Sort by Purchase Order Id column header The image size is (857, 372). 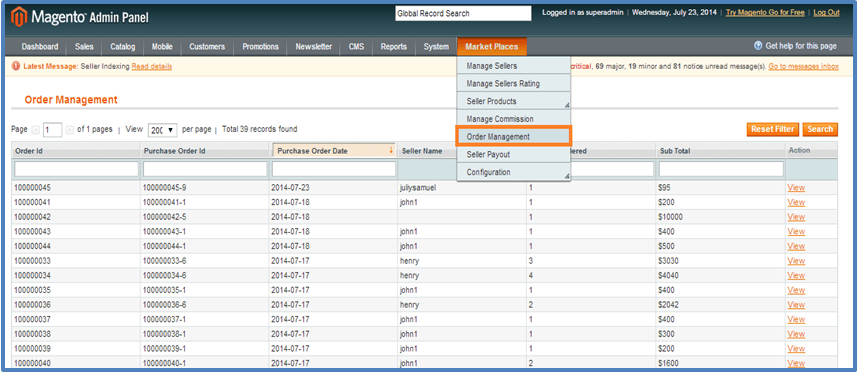coord(174,151)
